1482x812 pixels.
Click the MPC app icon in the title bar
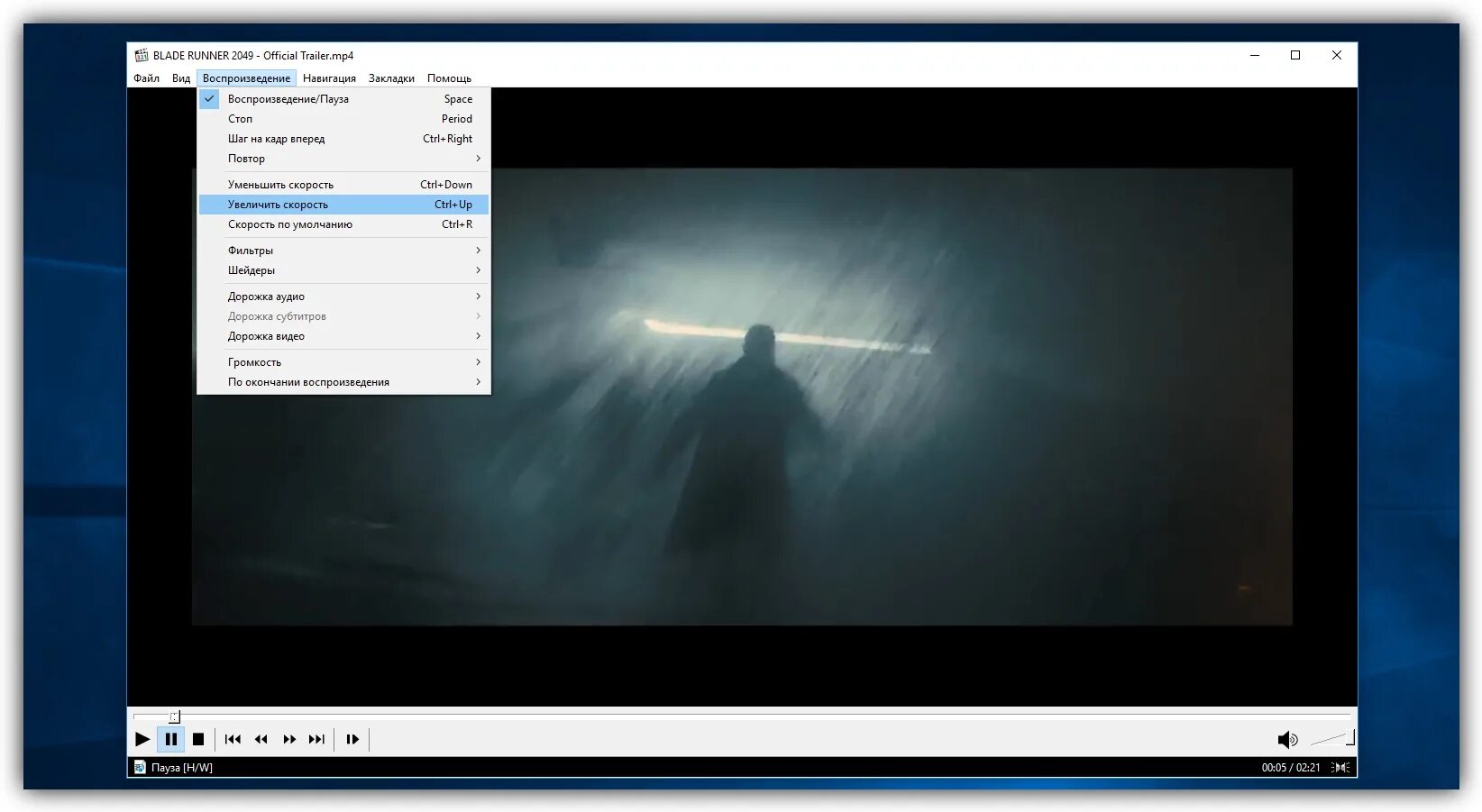tap(142, 55)
